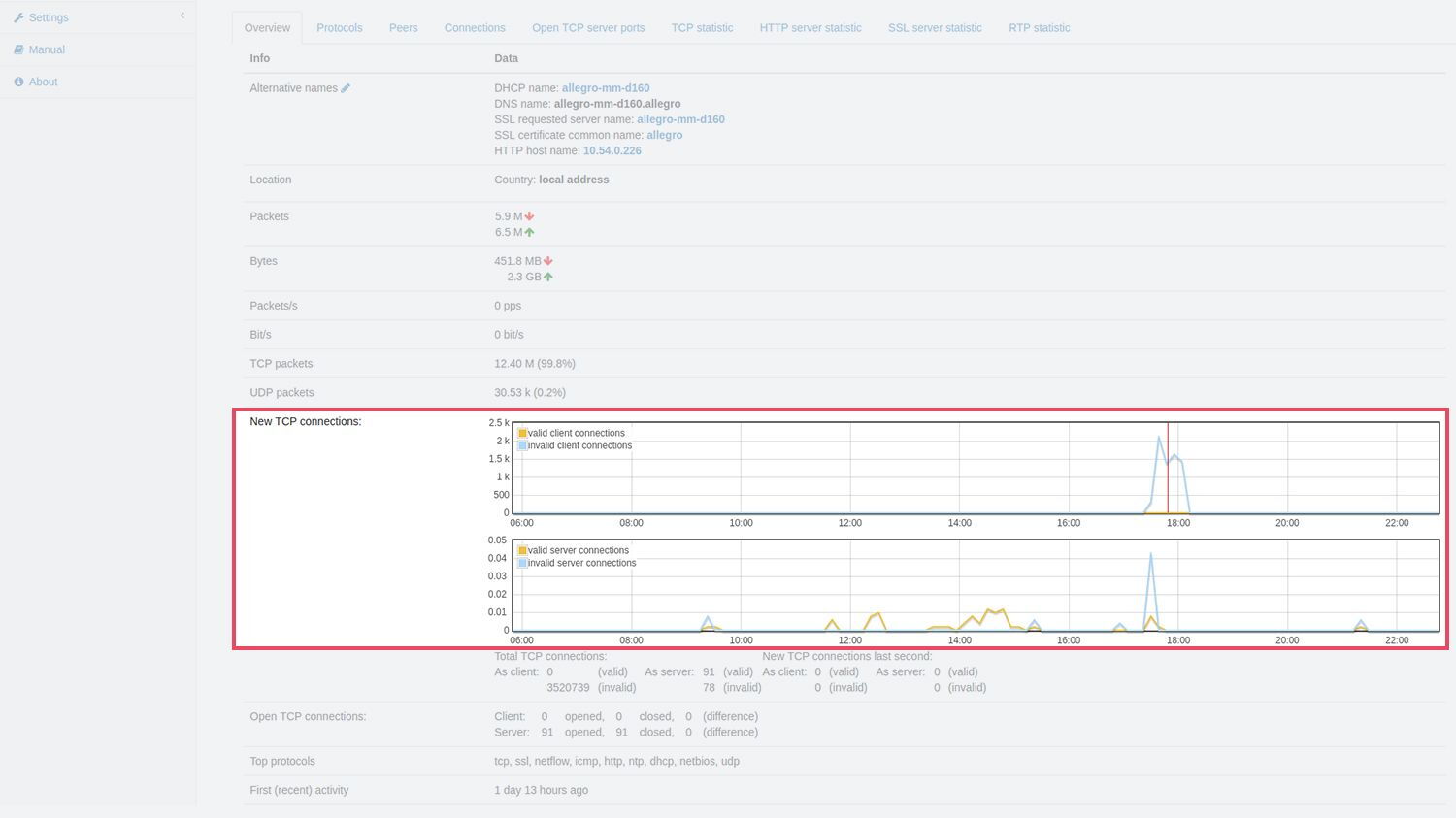Collapse the Settings sidebar chevron
This screenshot has height=818, width=1456.
pos(182,16)
